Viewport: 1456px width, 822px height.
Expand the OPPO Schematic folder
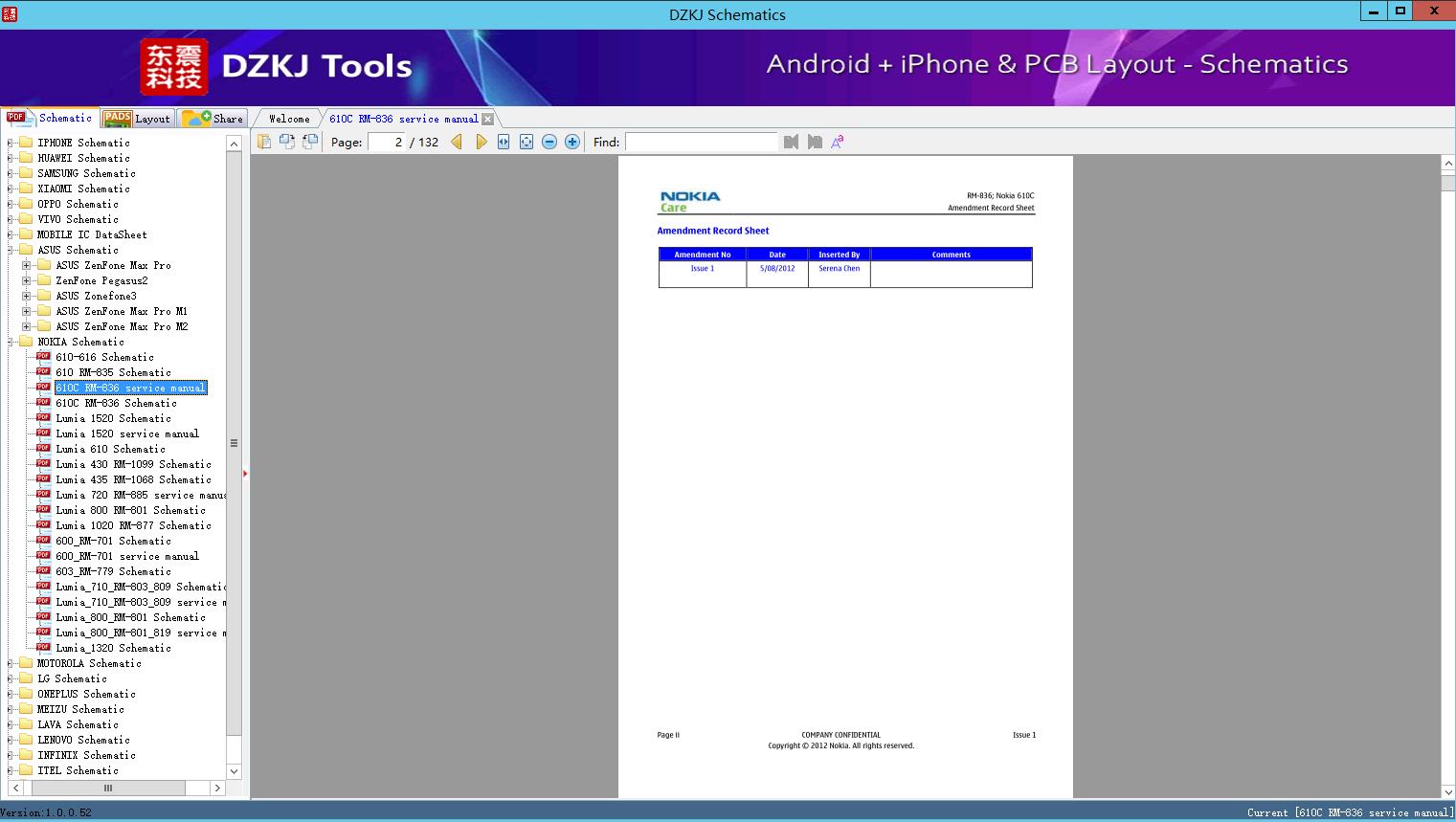pyautogui.click(x=11, y=204)
